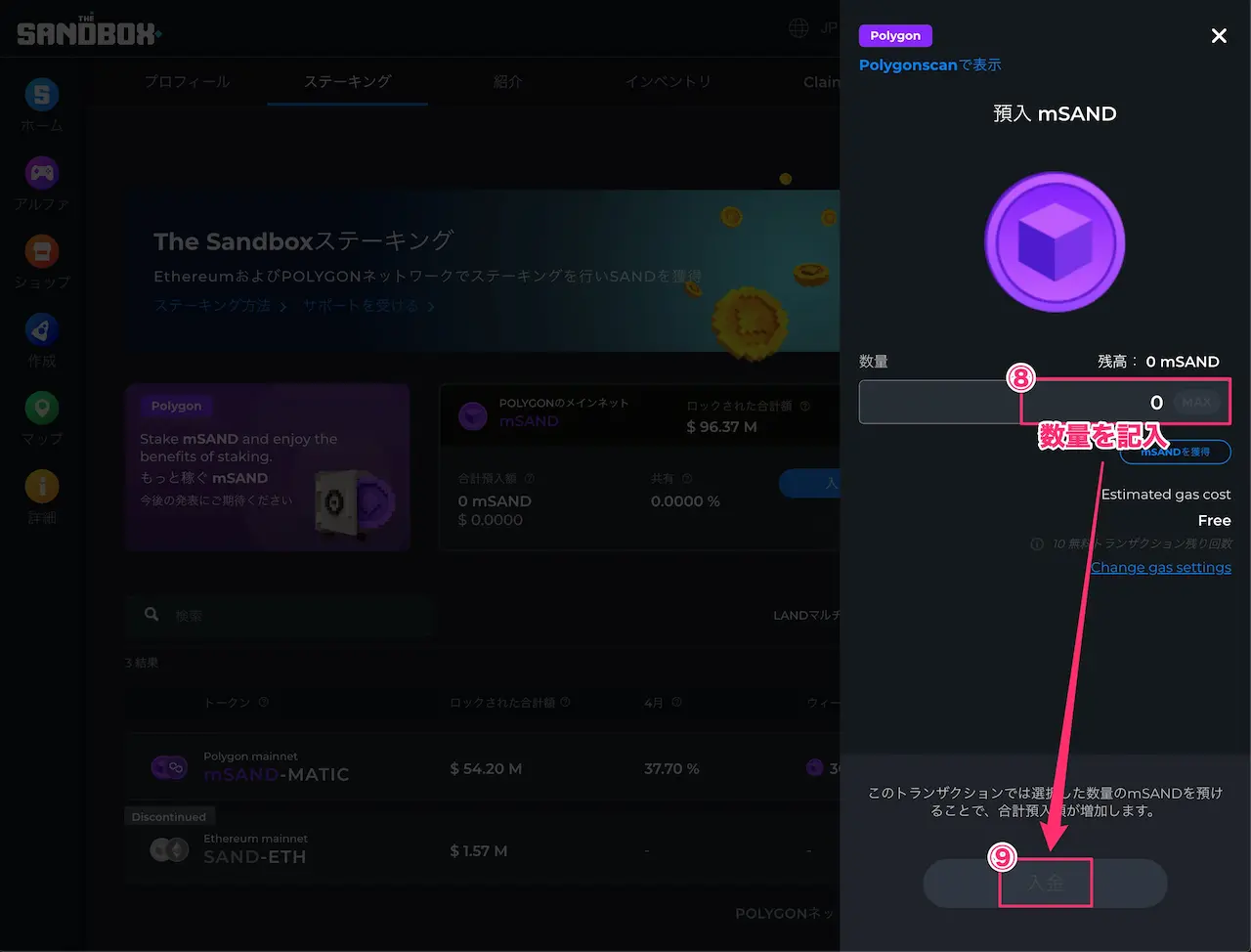
Task: Select the mSAND-MATIC row
Action: click(x=482, y=768)
